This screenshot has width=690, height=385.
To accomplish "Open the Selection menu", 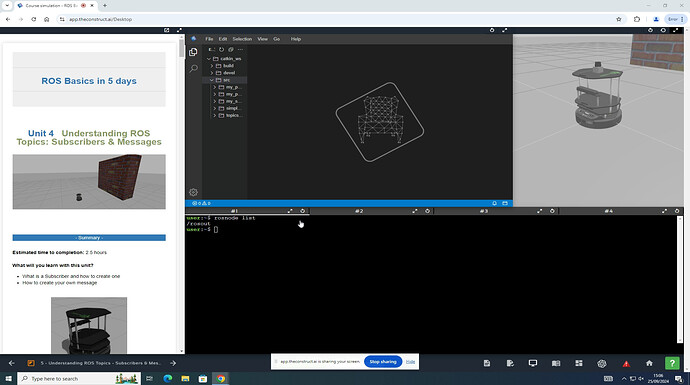I will [x=242, y=39].
